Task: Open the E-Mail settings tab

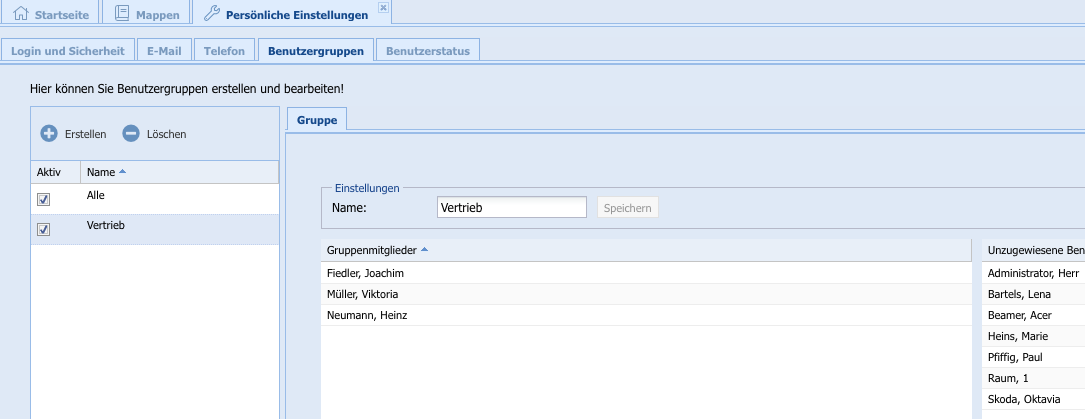Action: [164, 50]
